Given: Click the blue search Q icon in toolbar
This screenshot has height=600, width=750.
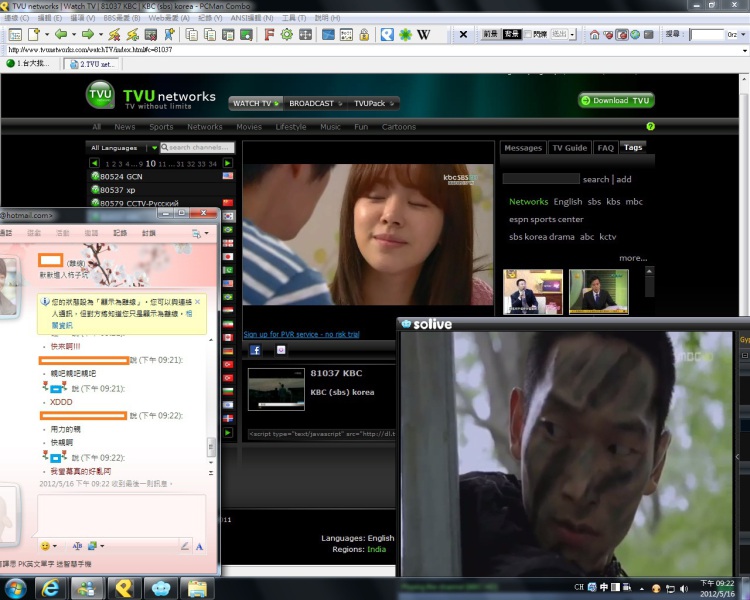Looking at the screenshot, I should (387, 34).
